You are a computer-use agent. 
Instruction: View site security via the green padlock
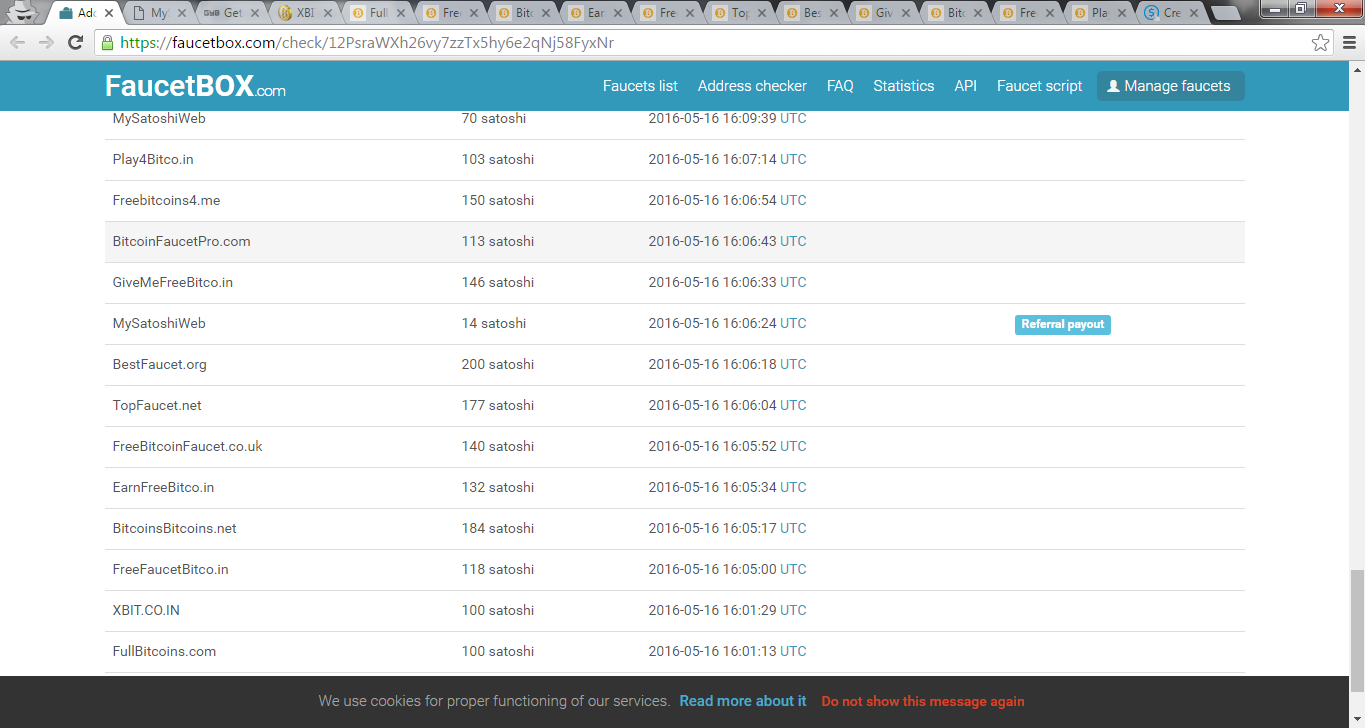tap(107, 43)
